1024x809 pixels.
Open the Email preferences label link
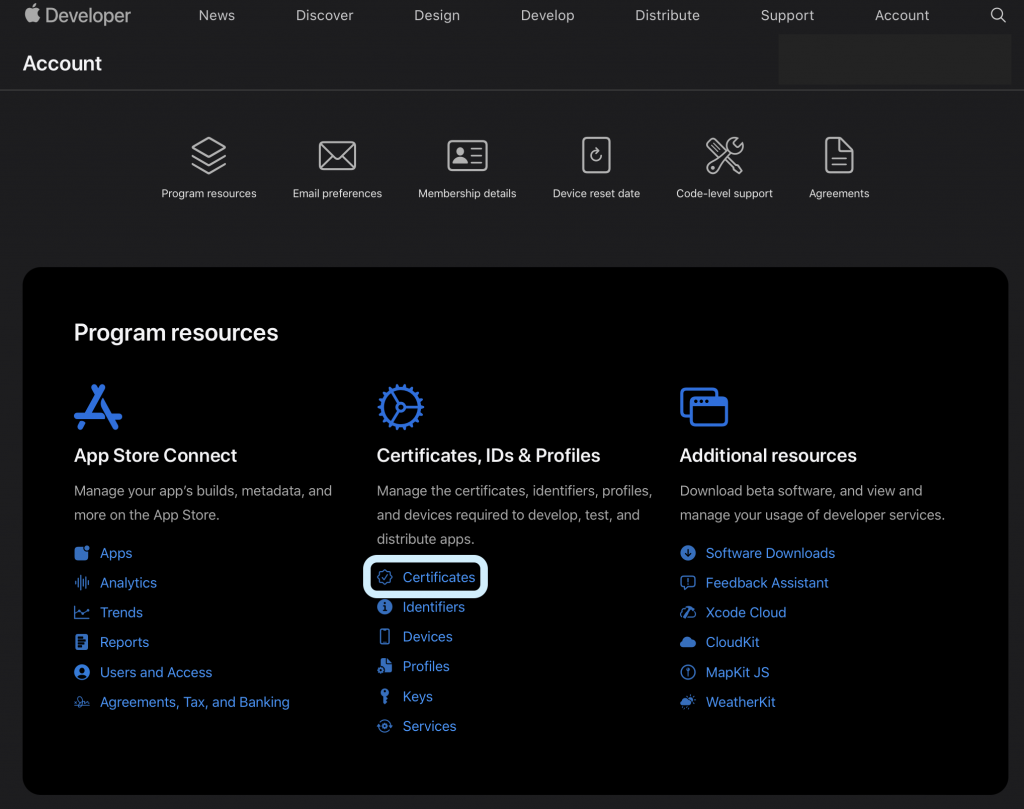pos(337,193)
